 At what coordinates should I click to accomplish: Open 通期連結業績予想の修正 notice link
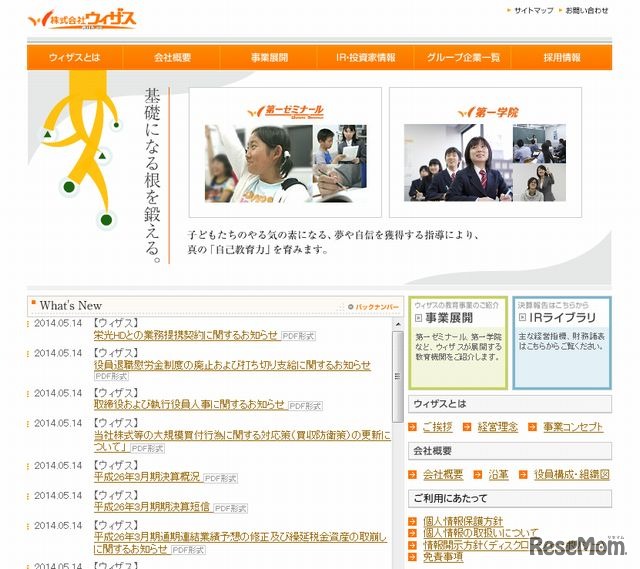(240, 537)
